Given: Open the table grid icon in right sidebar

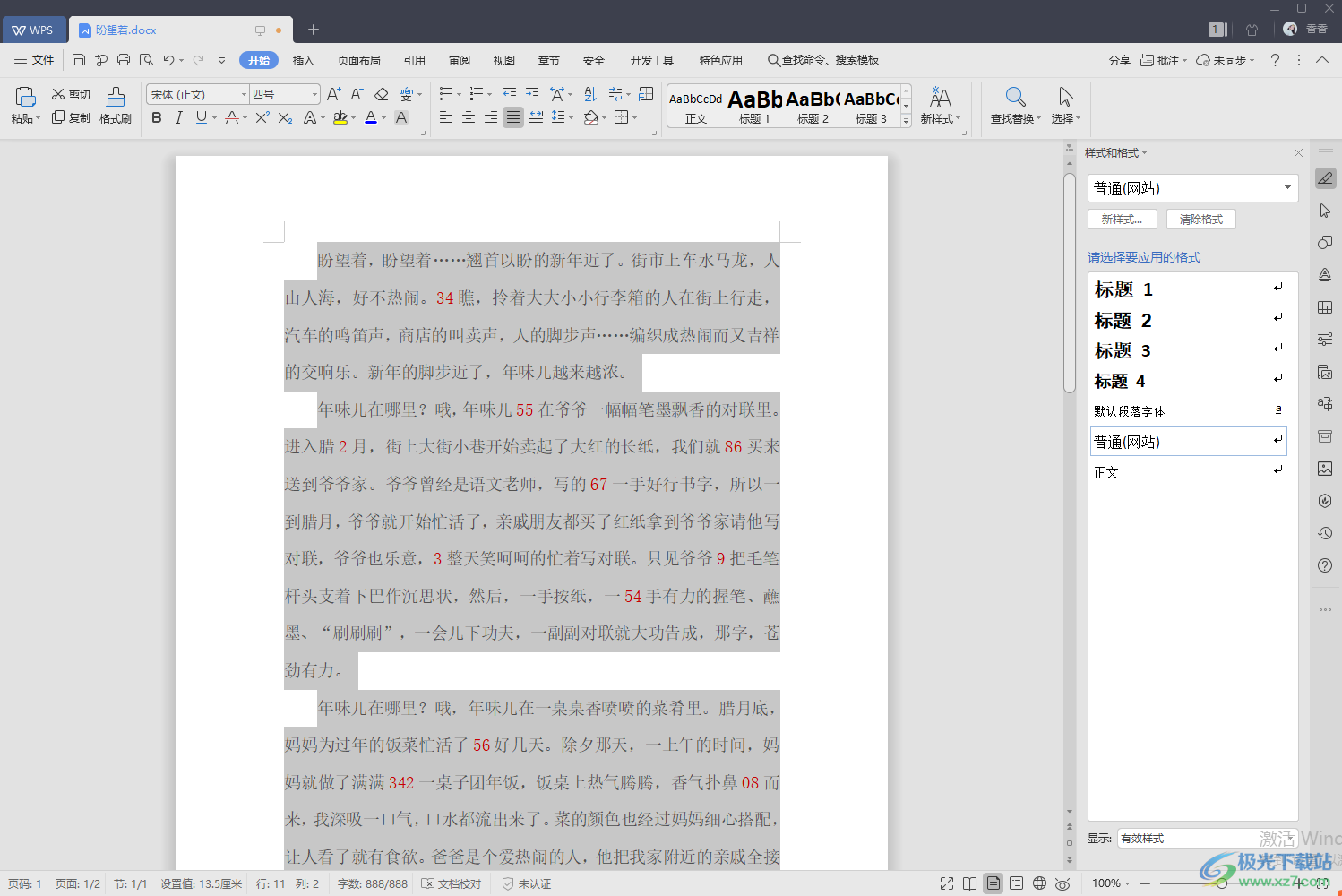Looking at the screenshot, I should [1325, 307].
